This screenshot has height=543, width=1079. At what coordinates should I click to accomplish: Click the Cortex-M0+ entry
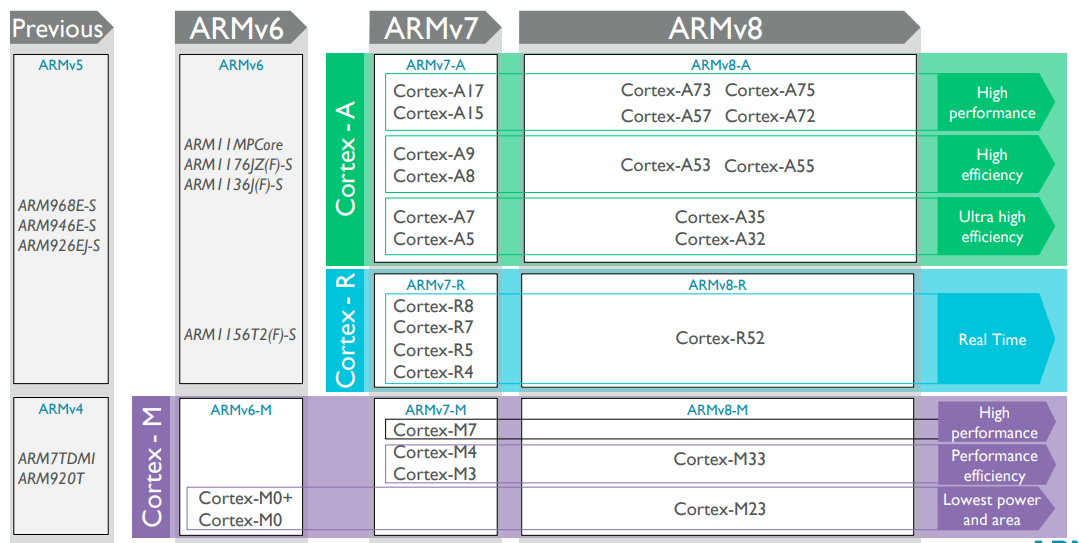tap(245, 498)
